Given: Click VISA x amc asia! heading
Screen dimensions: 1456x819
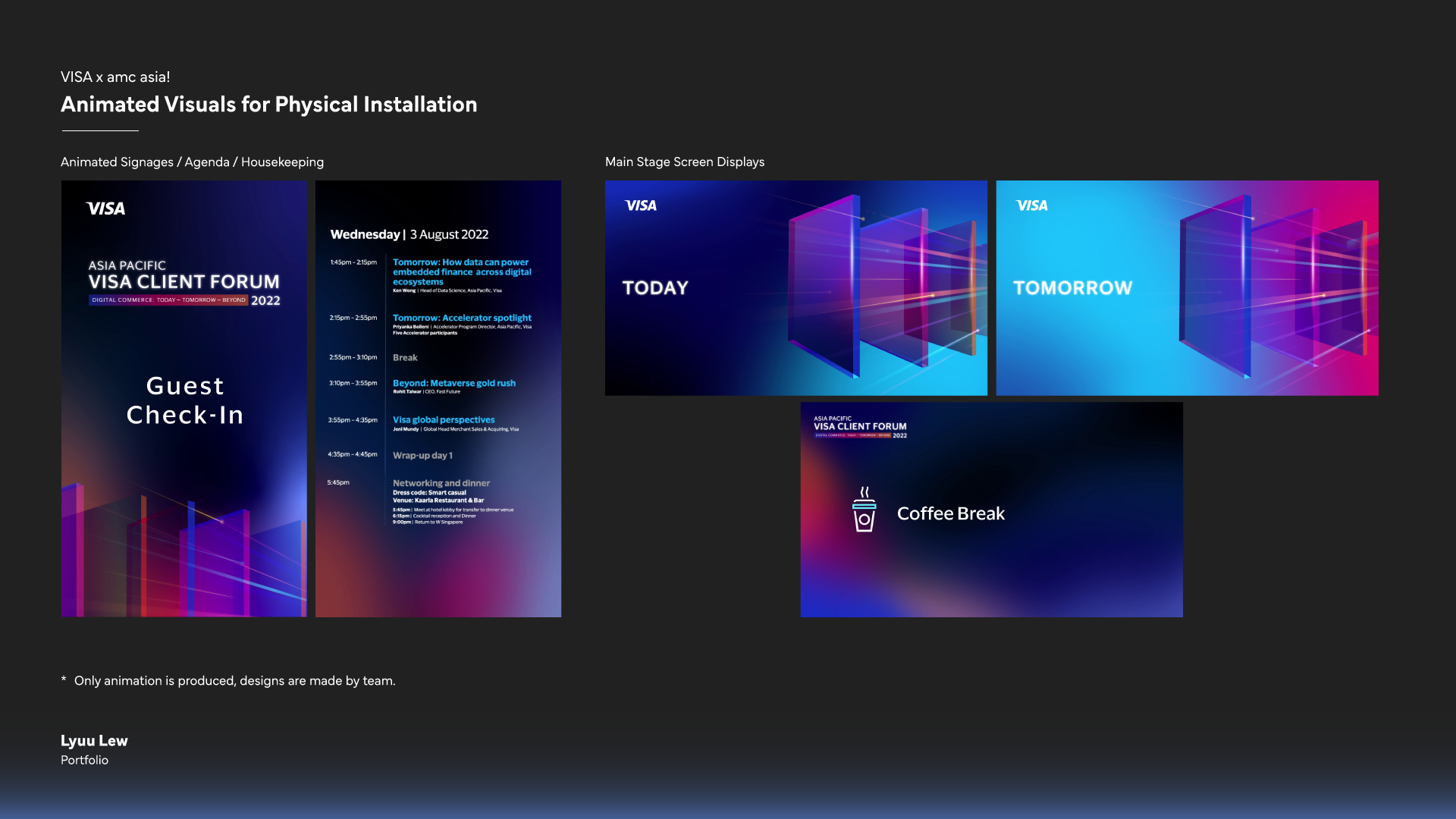Looking at the screenshot, I should tap(115, 77).
